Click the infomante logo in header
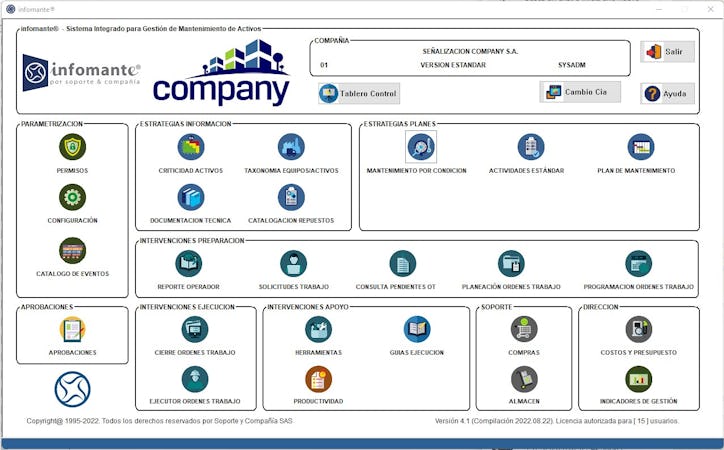 [x=81, y=72]
